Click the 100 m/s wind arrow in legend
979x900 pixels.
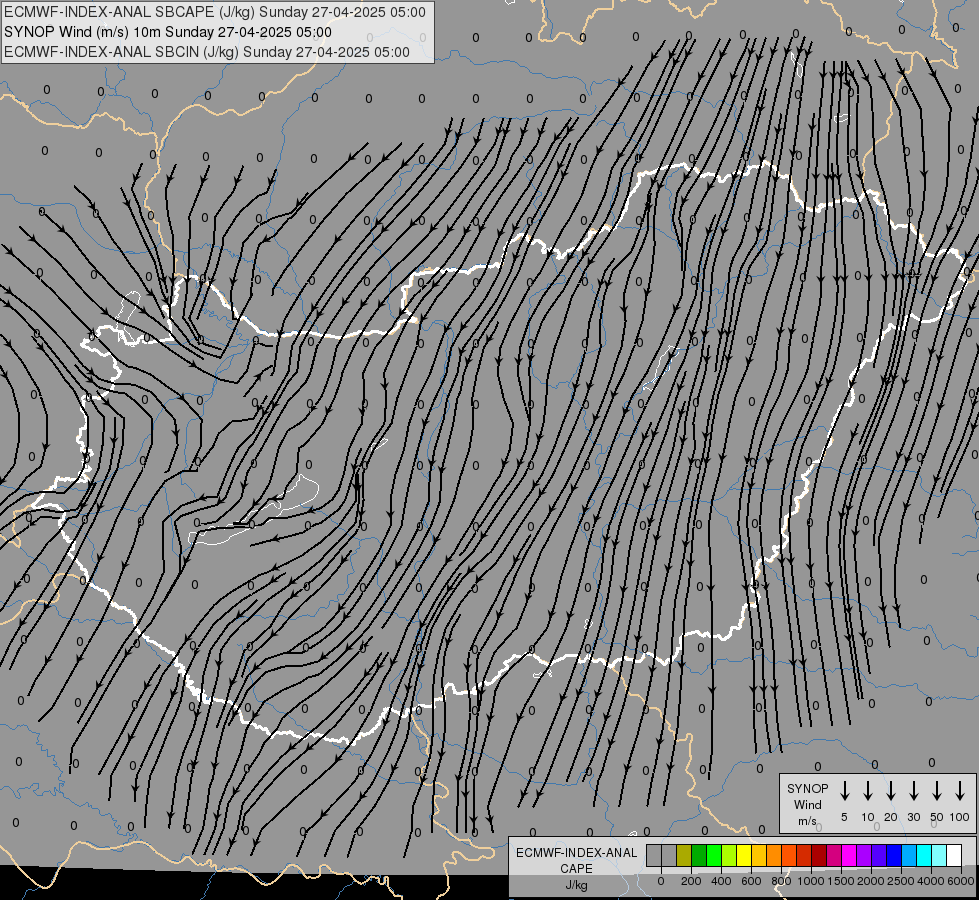click(960, 791)
